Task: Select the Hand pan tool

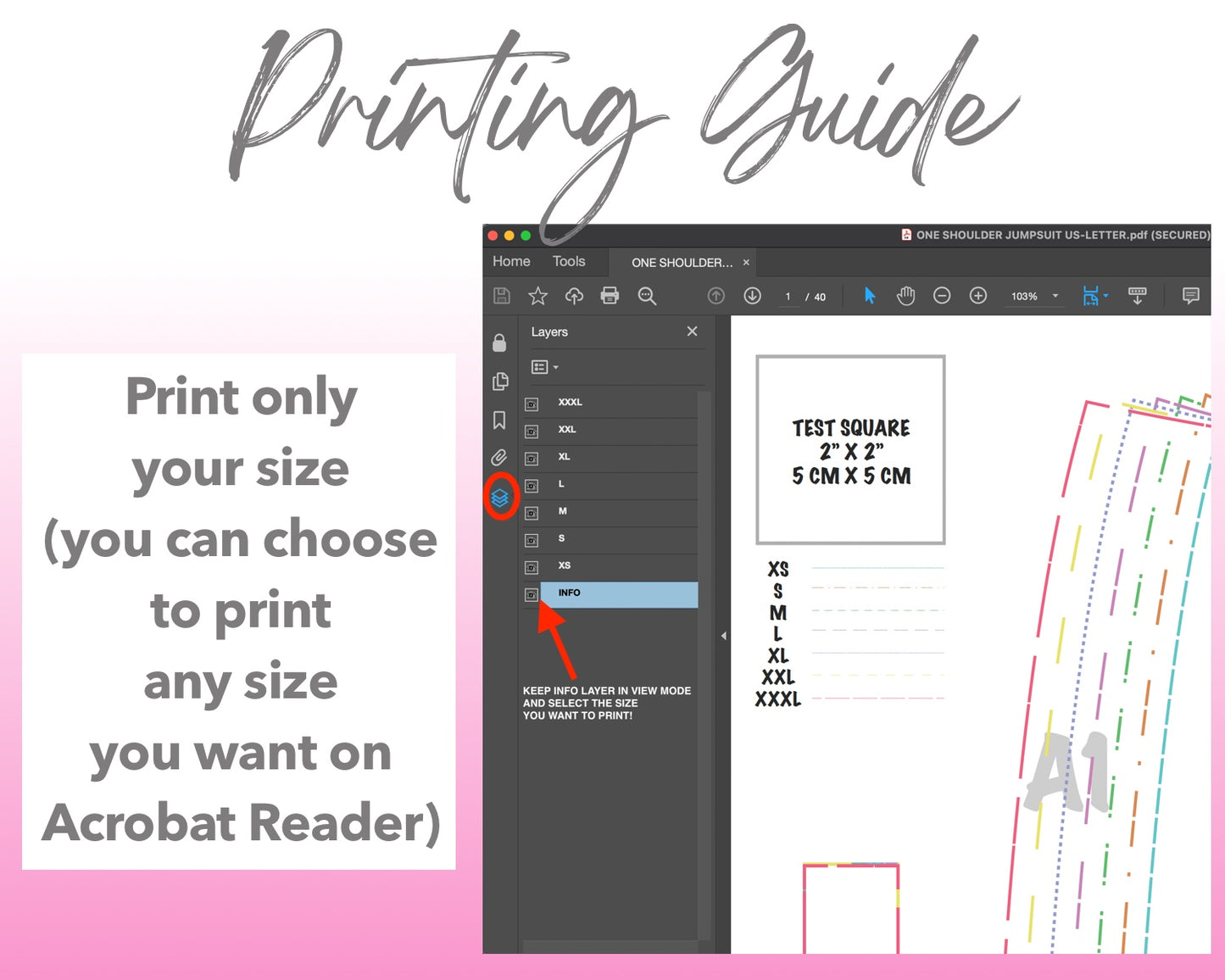Action: tap(905, 296)
